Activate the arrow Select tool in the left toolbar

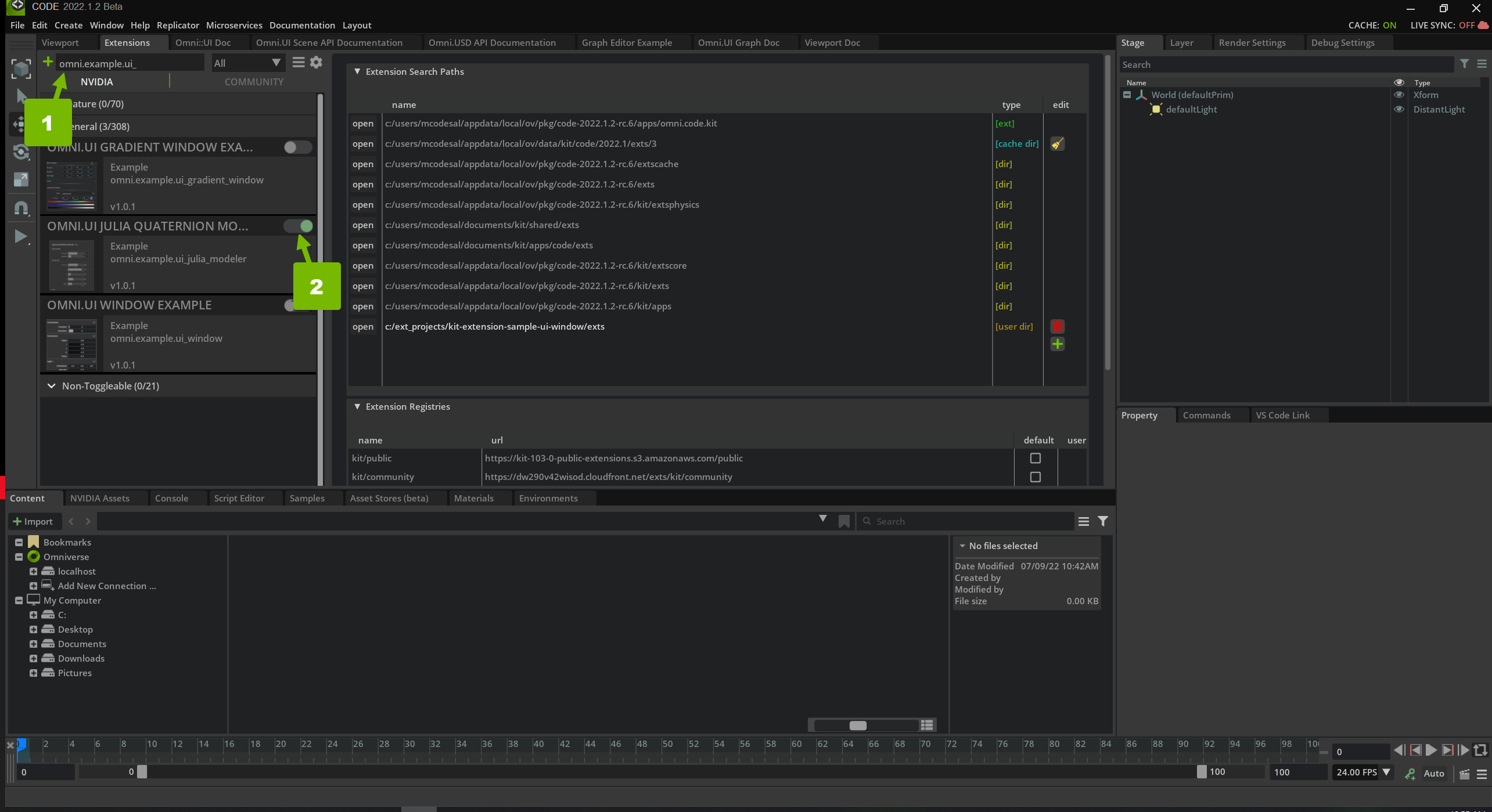pos(21,96)
